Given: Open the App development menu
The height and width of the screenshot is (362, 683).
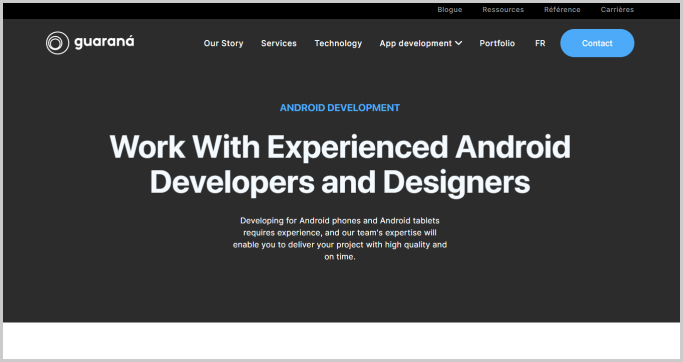Looking at the screenshot, I should click(x=421, y=43).
